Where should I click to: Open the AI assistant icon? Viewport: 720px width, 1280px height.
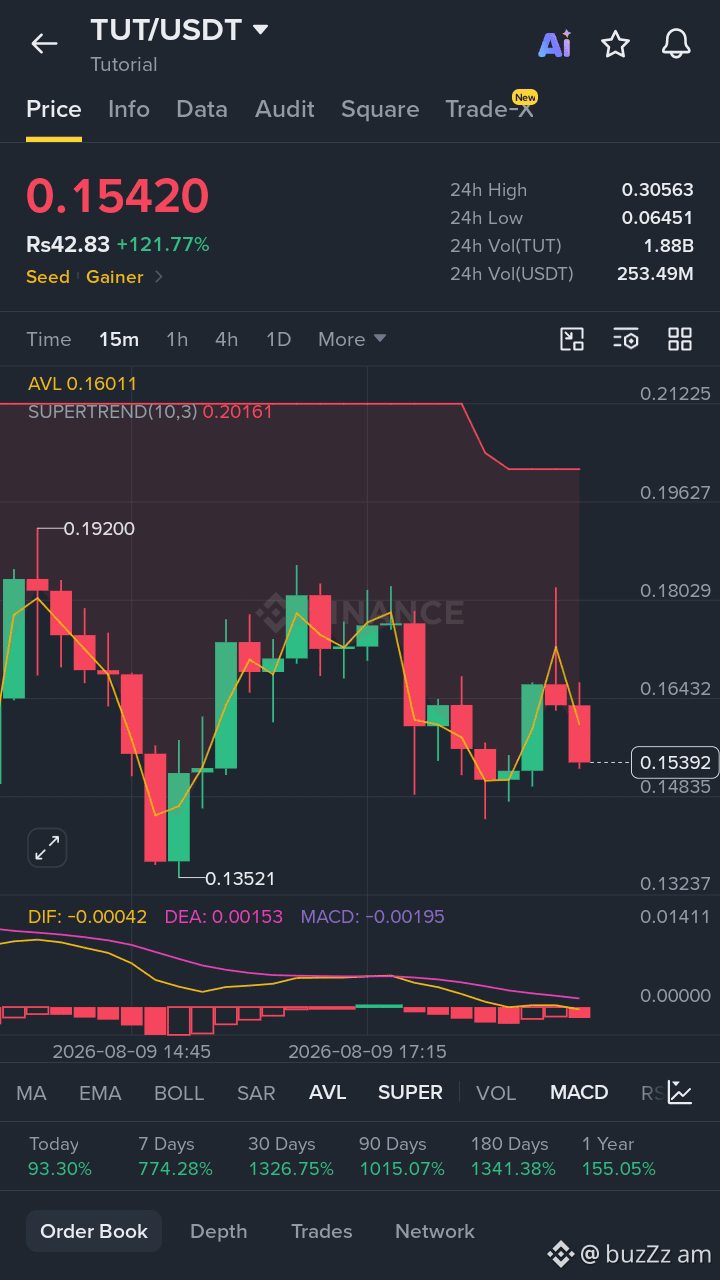554,44
